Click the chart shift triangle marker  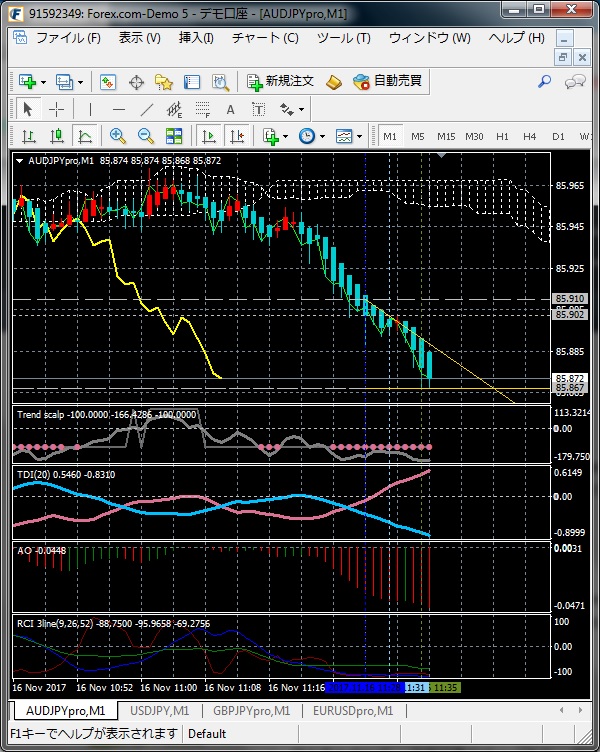pyautogui.click(x=442, y=155)
